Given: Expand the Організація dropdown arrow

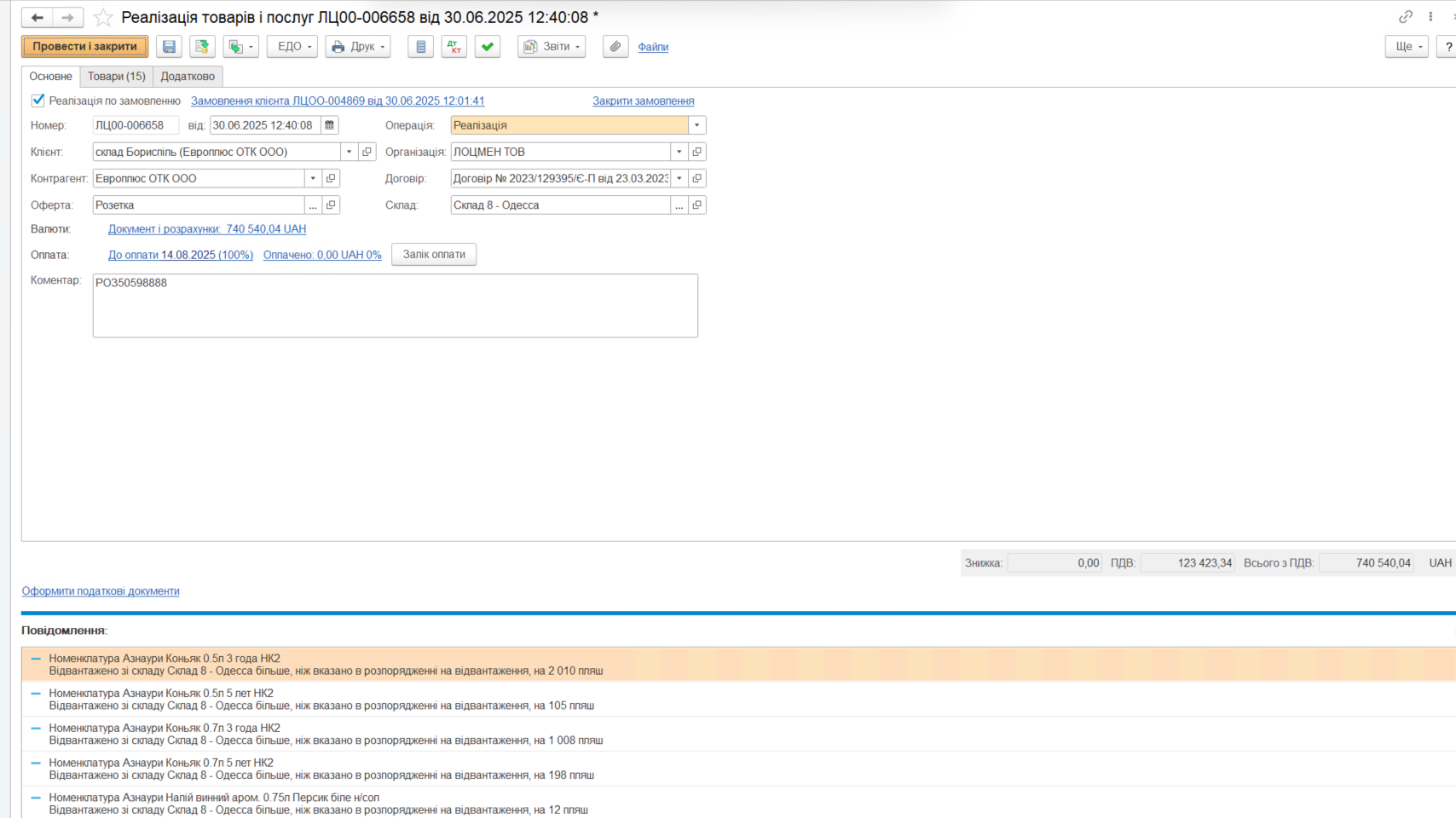Looking at the screenshot, I should (679, 152).
